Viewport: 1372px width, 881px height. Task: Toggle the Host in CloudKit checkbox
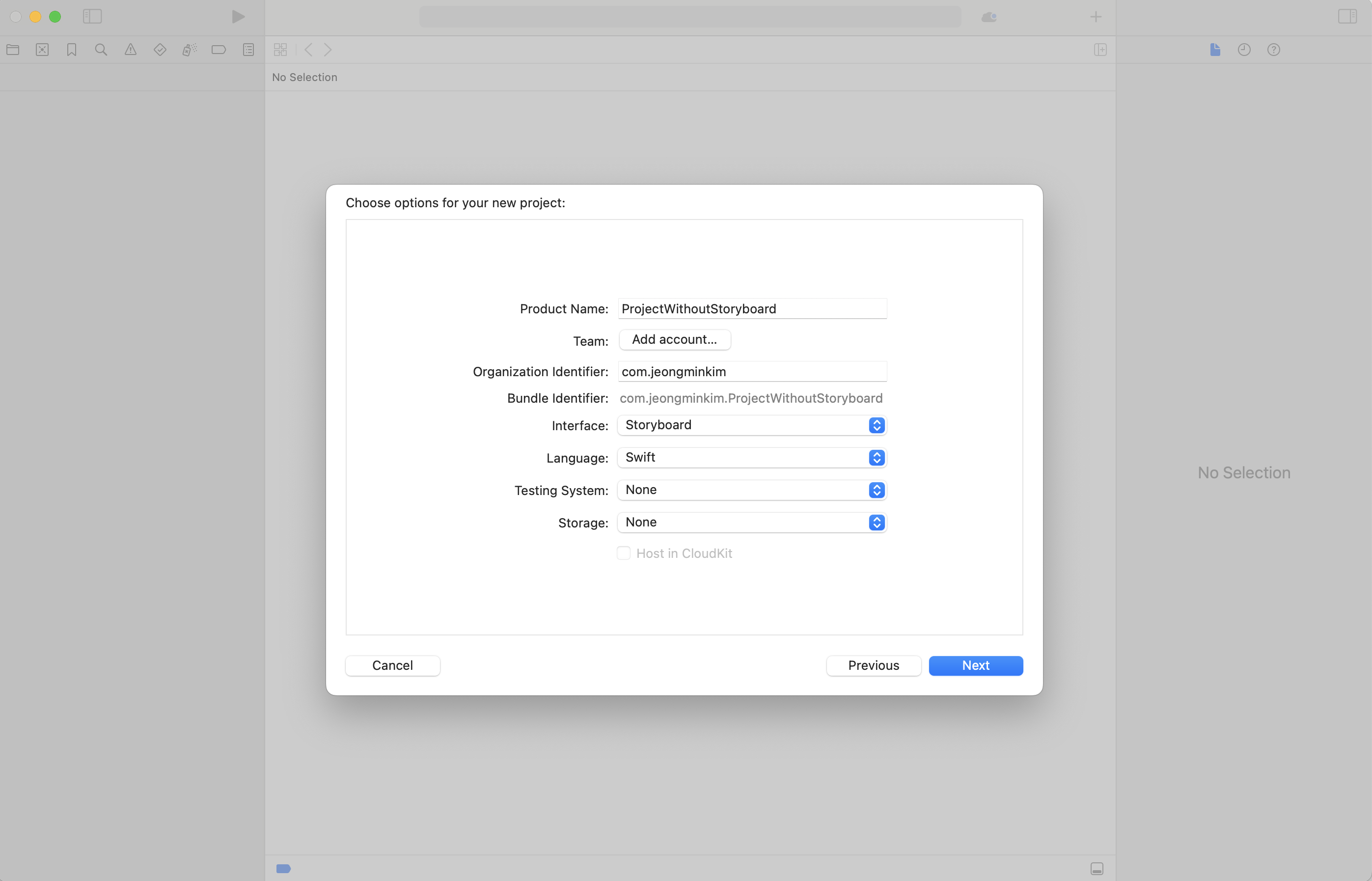pos(623,553)
